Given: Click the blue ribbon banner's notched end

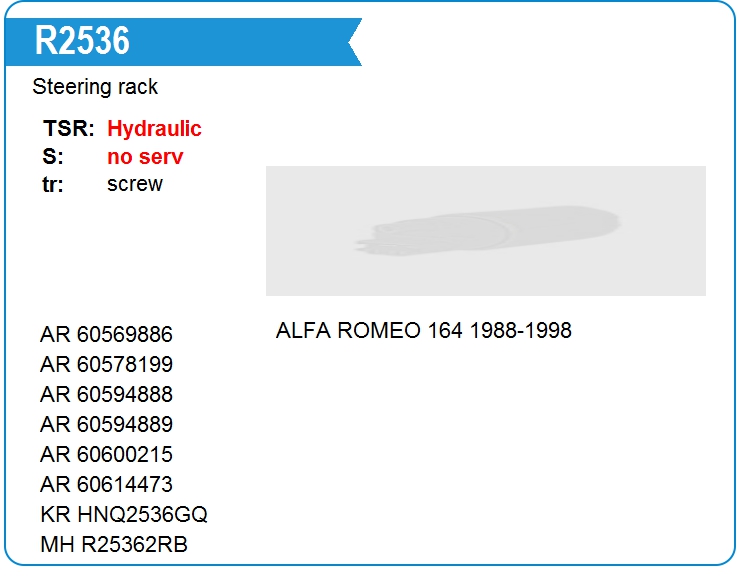Looking at the screenshot, I should coord(354,42).
